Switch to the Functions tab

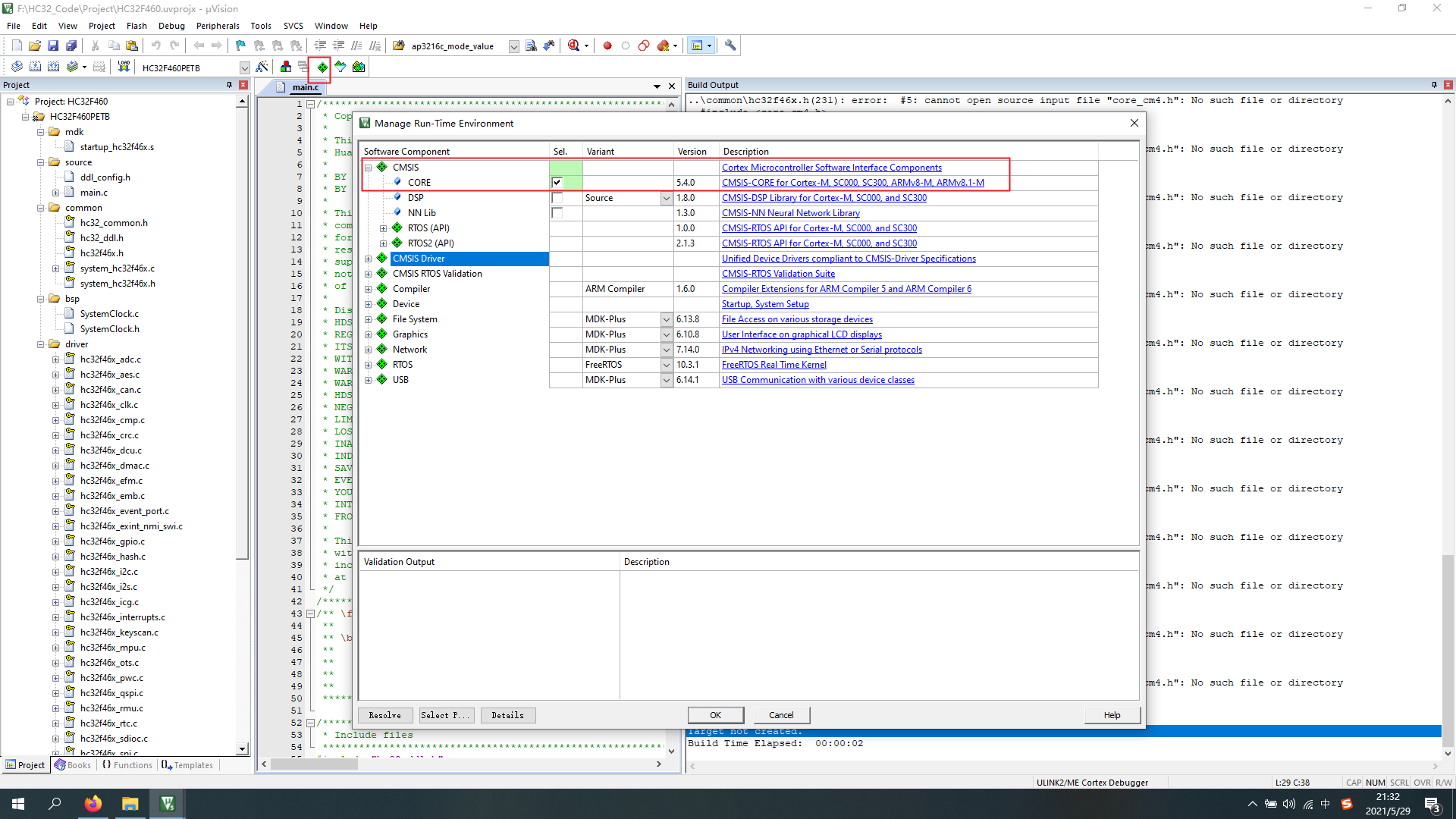(127, 765)
